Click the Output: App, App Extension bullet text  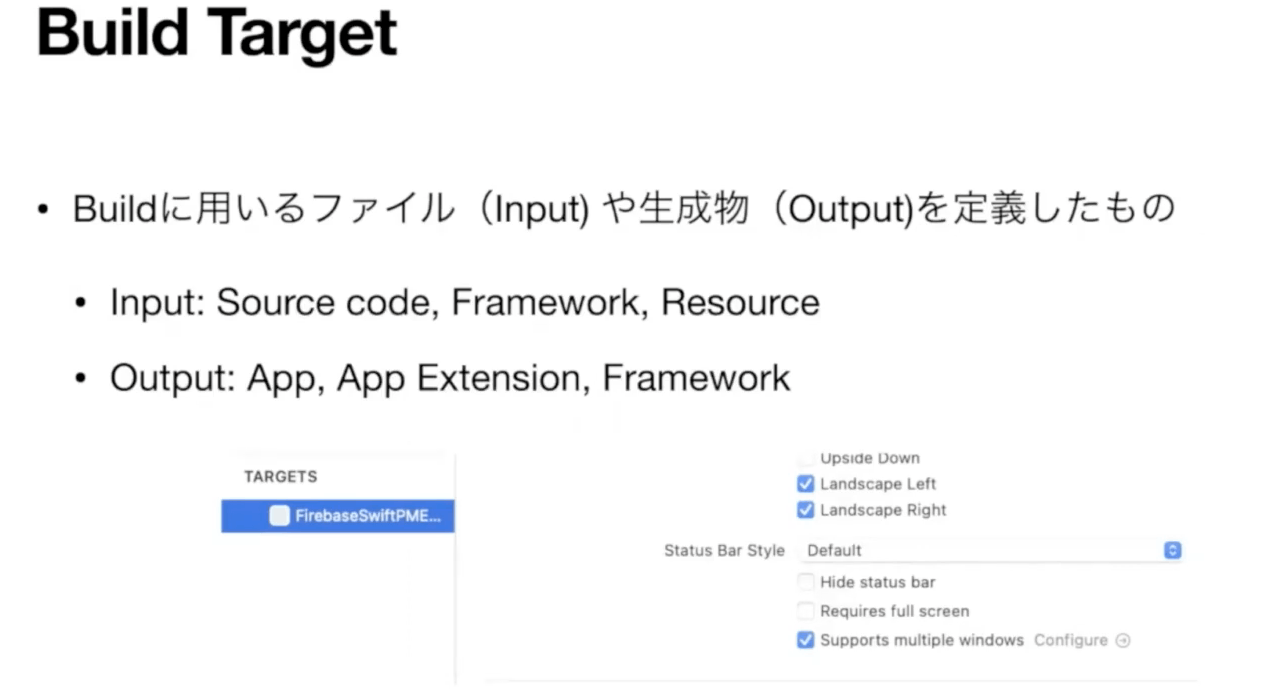point(450,378)
